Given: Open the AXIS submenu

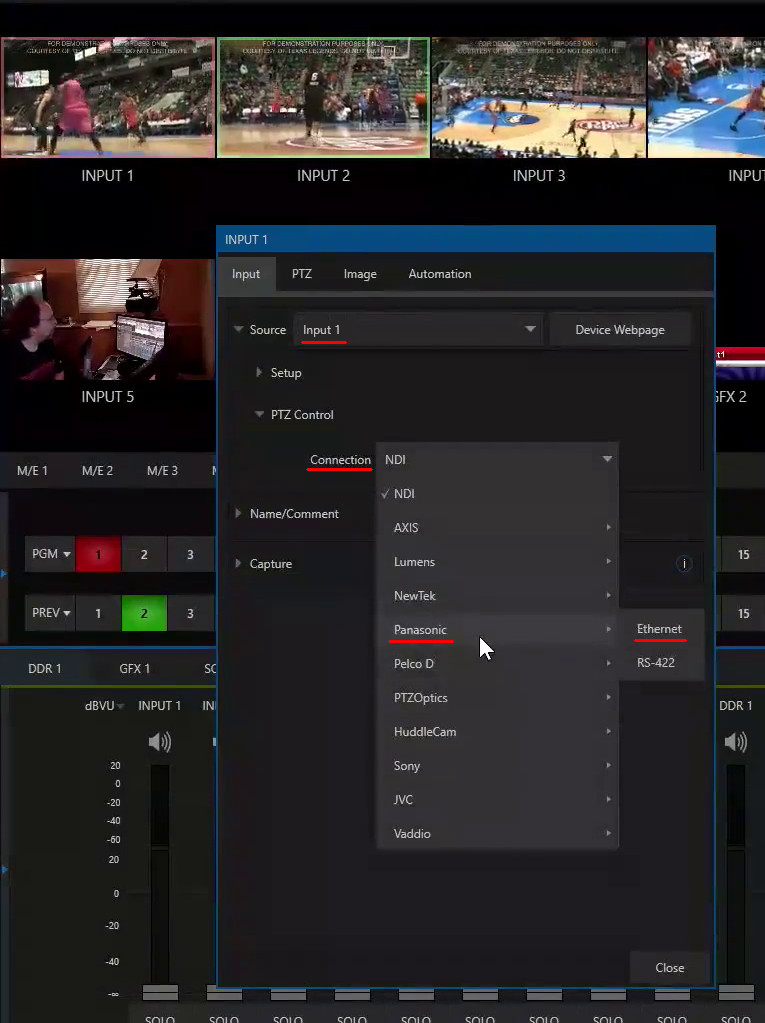Looking at the screenshot, I should coord(498,527).
